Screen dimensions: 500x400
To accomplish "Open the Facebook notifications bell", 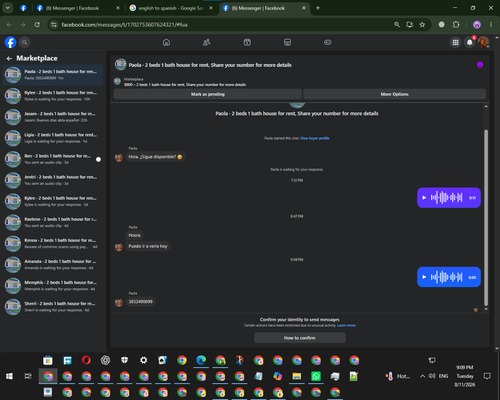I will 470,42.
